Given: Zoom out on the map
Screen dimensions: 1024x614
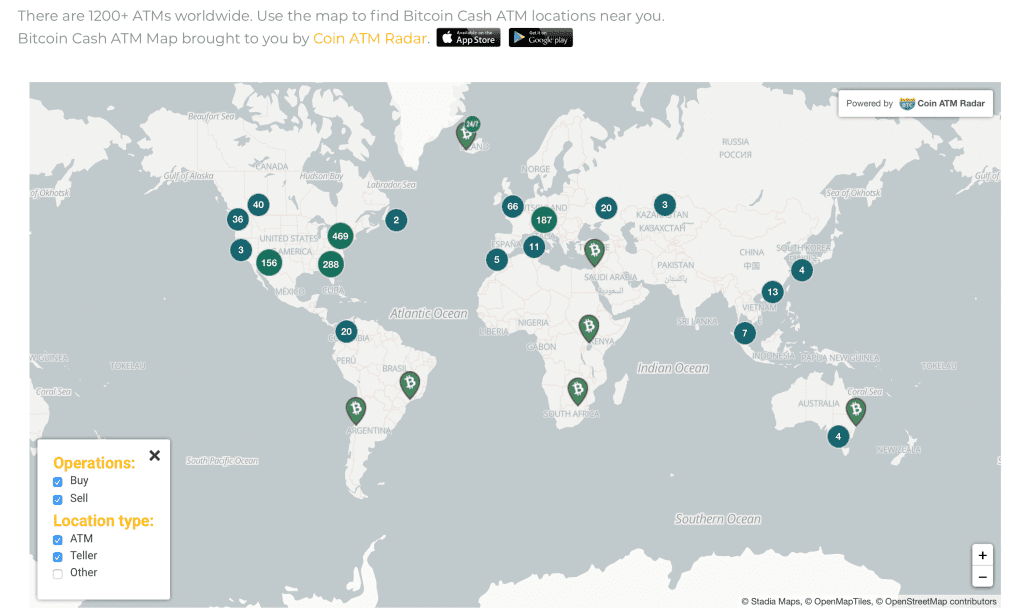Looking at the screenshot, I should 982,577.
